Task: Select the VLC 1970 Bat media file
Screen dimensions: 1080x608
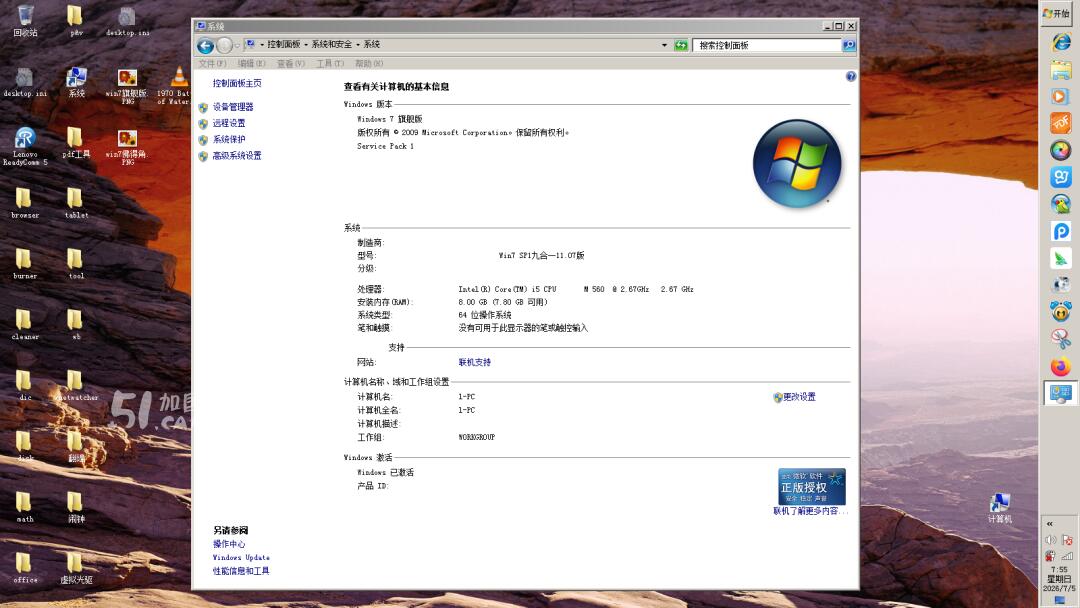Action: click(174, 86)
